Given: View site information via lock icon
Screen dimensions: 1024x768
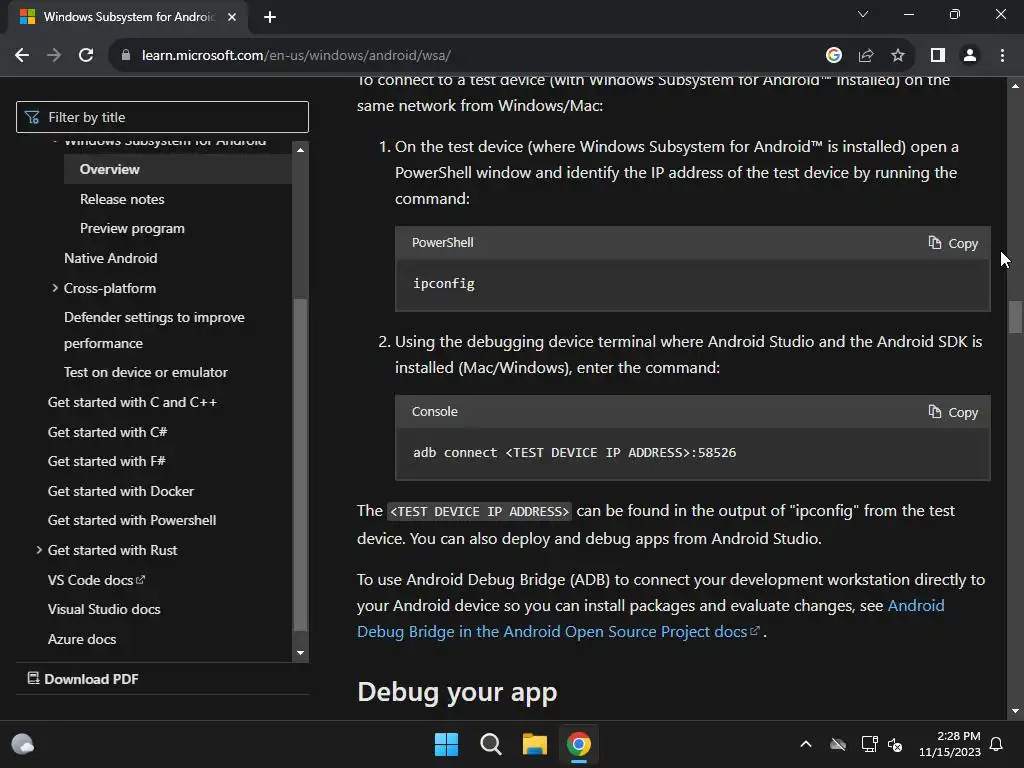Looking at the screenshot, I should [126, 55].
